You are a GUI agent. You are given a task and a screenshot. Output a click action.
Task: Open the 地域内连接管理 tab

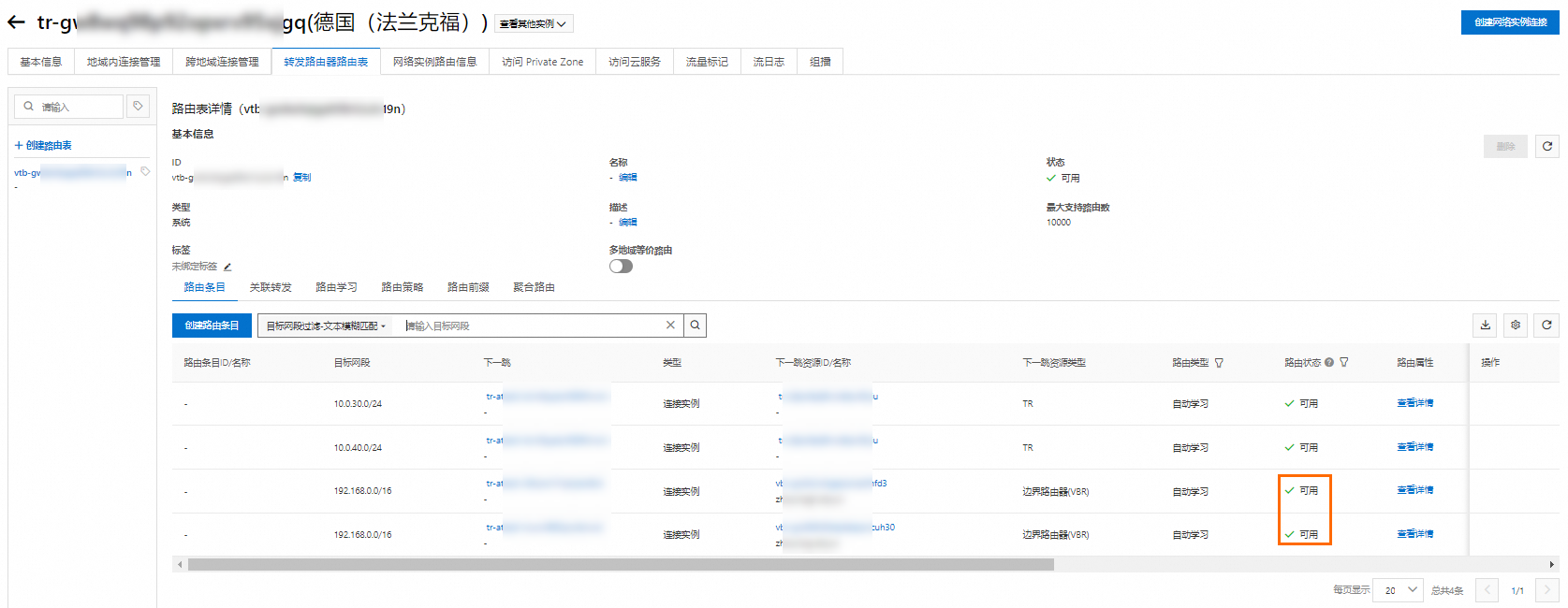tap(124, 62)
